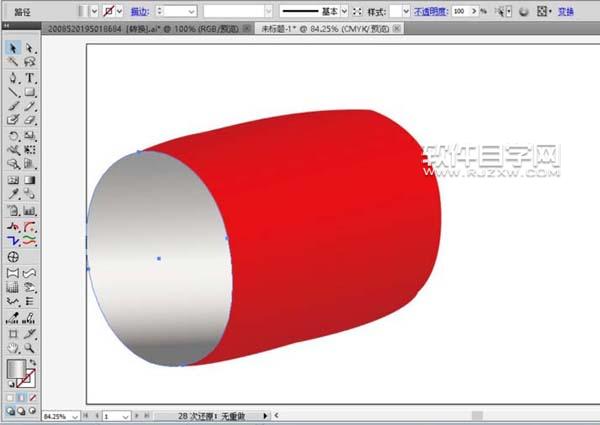Select the Pencil tool
The width and height of the screenshot is (600, 425).
pyautogui.click(x=29, y=106)
